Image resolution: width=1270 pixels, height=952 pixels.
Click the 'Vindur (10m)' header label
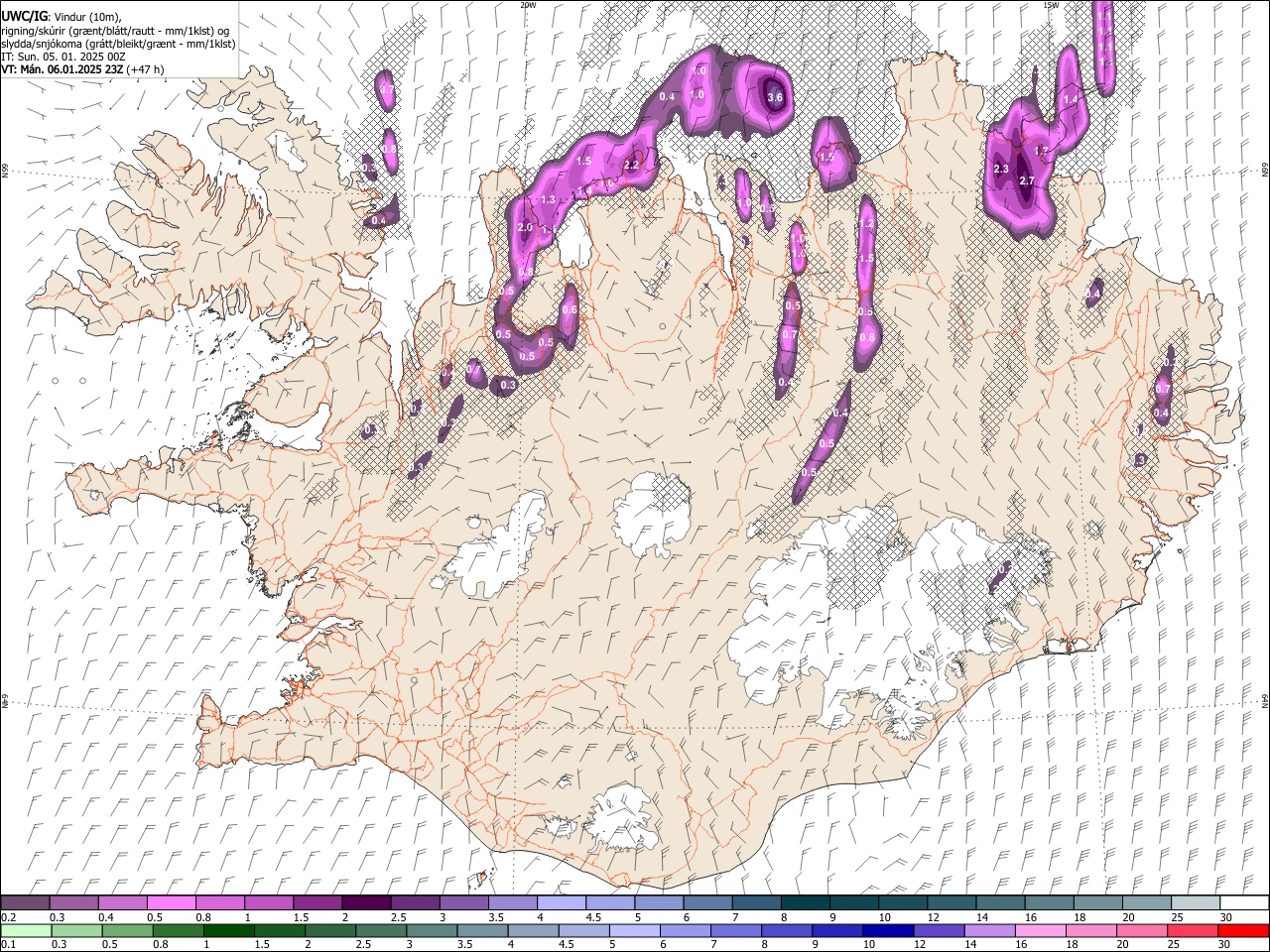(87, 16)
